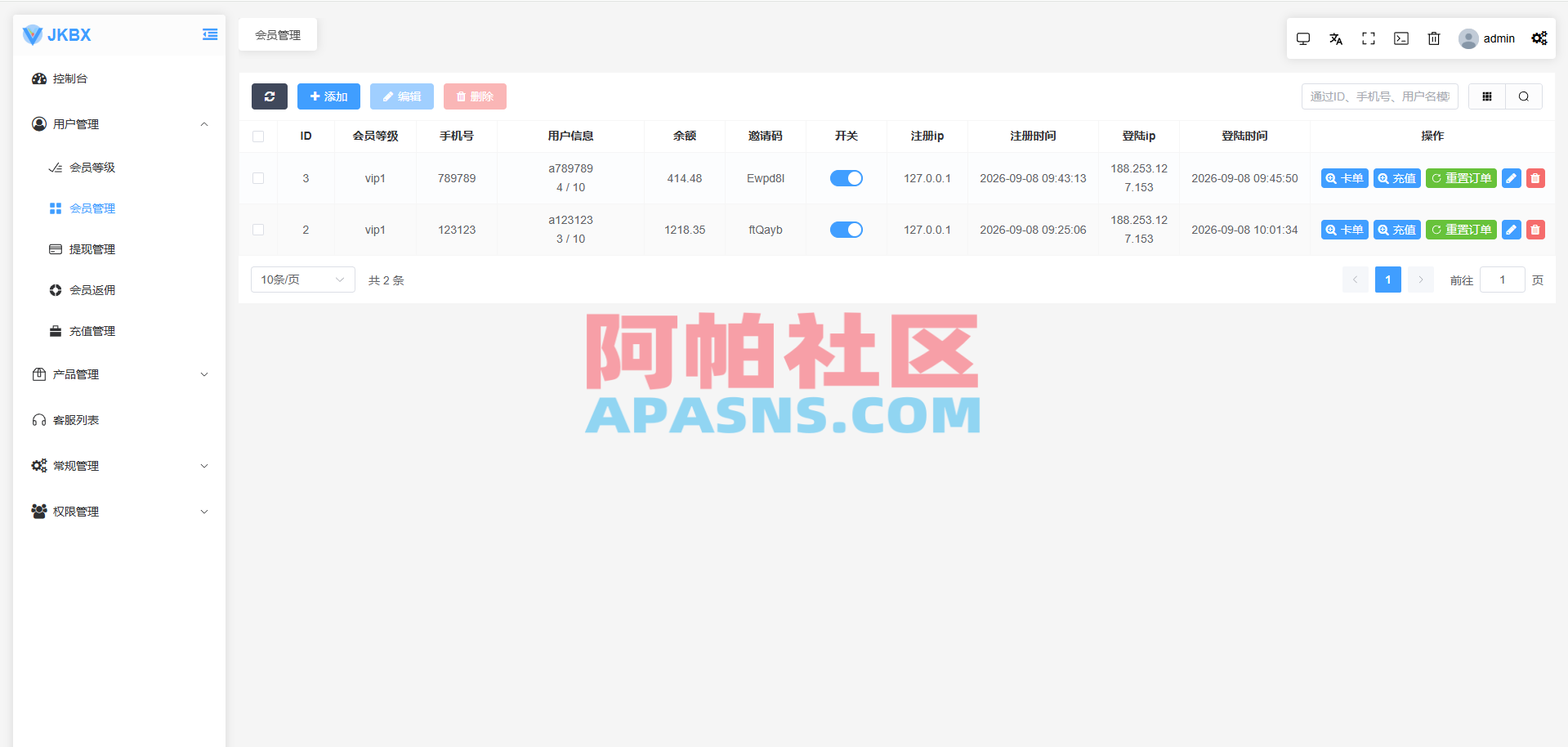Open the language translation icon

tap(1336, 38)
